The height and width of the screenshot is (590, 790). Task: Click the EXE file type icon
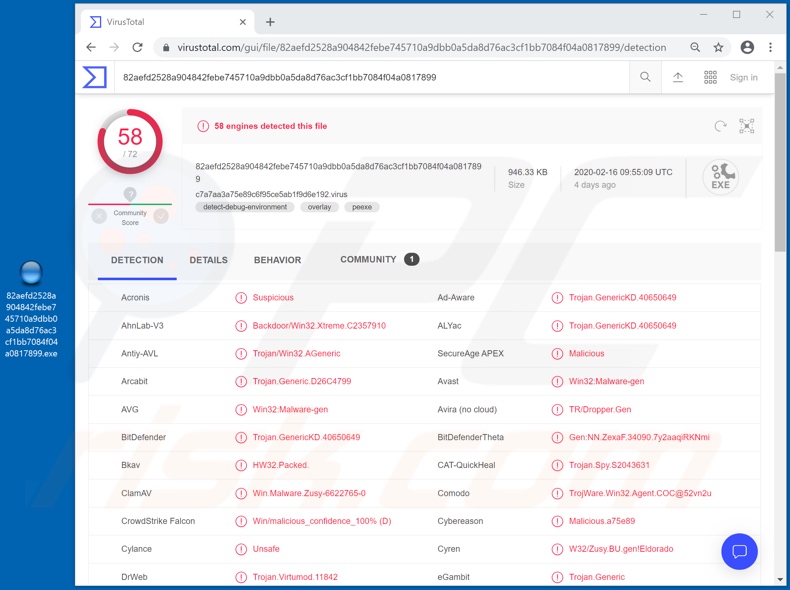pyautogui.click(x=720, y=176)
